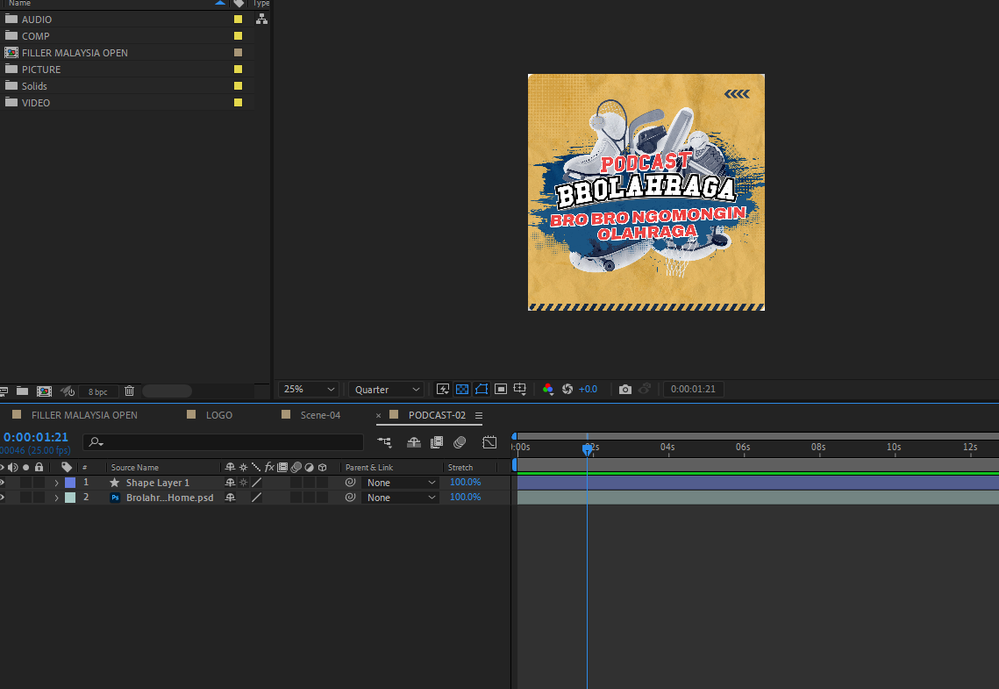The width and height of the screenshot is (999, 689).
Task: Expand Shape Layer 1 properties
Action: coord(56,483)
